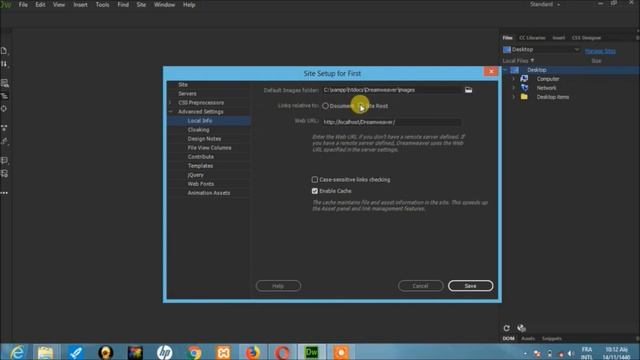Viewport: 640px width, 360px height.
Task: Open the Site menu
Action: click(141, 5)
